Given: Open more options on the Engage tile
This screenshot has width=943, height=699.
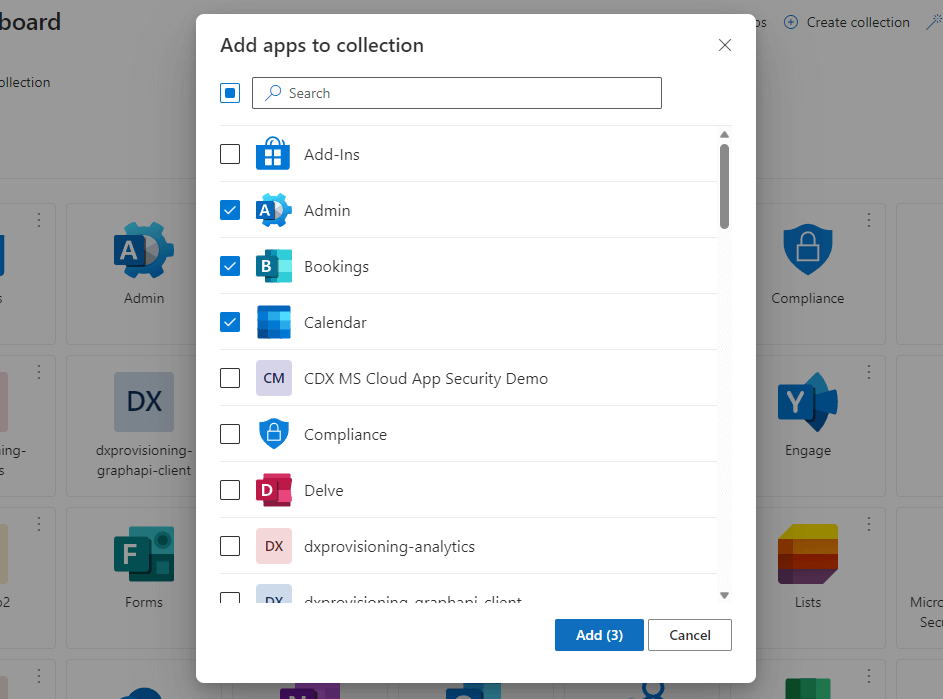Looking at the screenshot, I should pos(868,372).
